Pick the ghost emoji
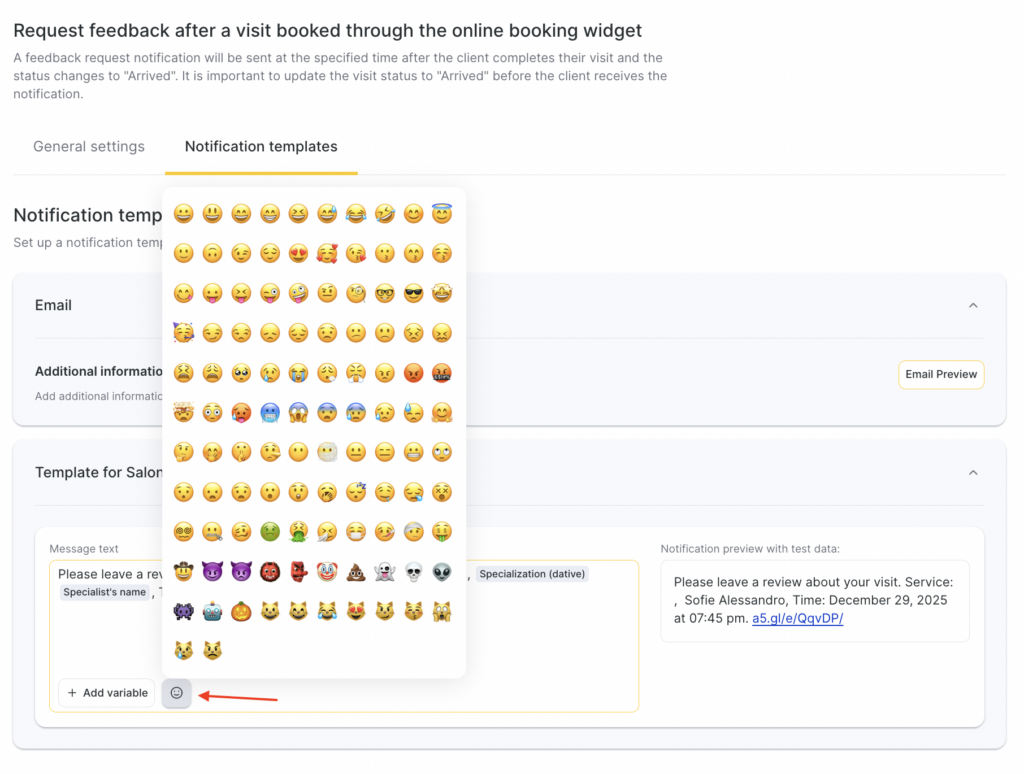The height and width of the screenshot is (774, 1024). (x=385, y=574)
